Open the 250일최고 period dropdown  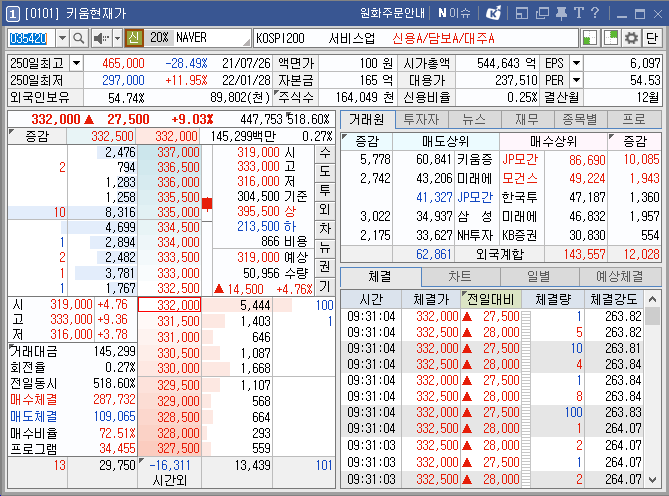coord(76,64)
